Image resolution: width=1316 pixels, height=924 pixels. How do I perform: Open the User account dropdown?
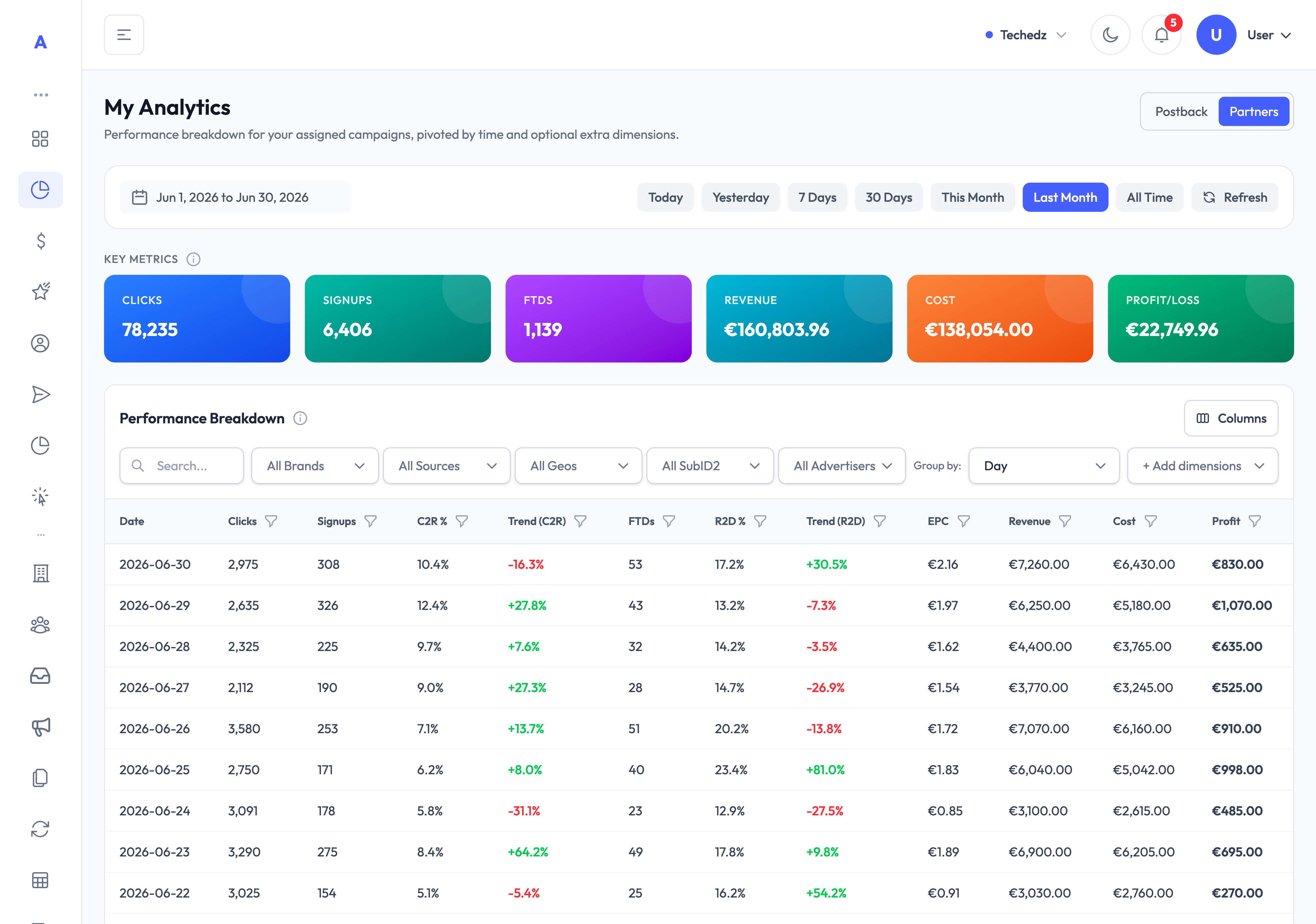(1269, 35)
